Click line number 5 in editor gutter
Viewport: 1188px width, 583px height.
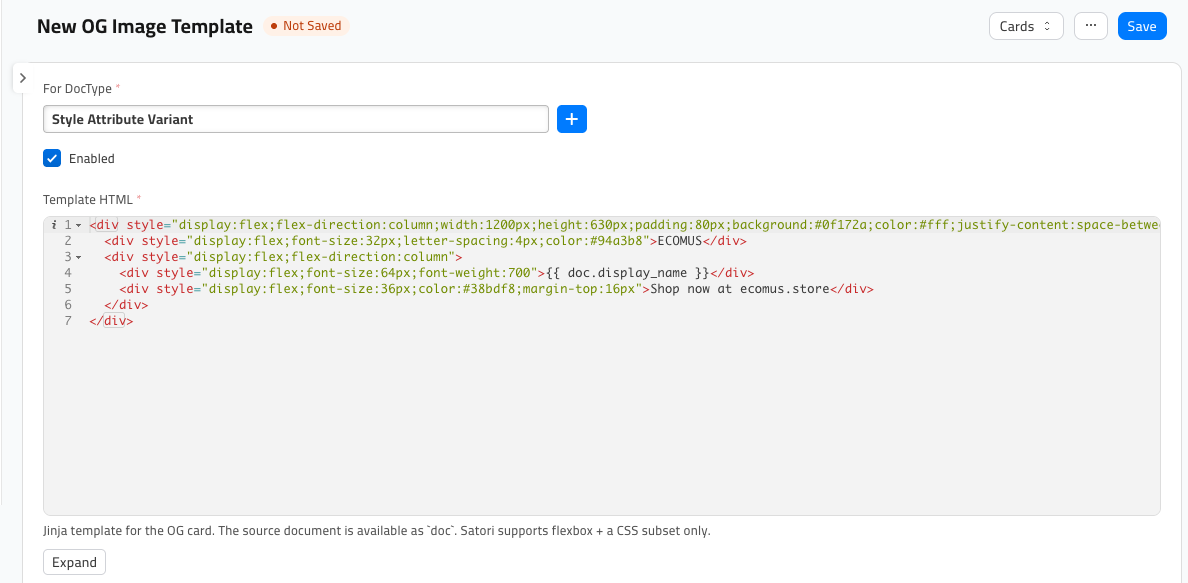pos(68,289)
